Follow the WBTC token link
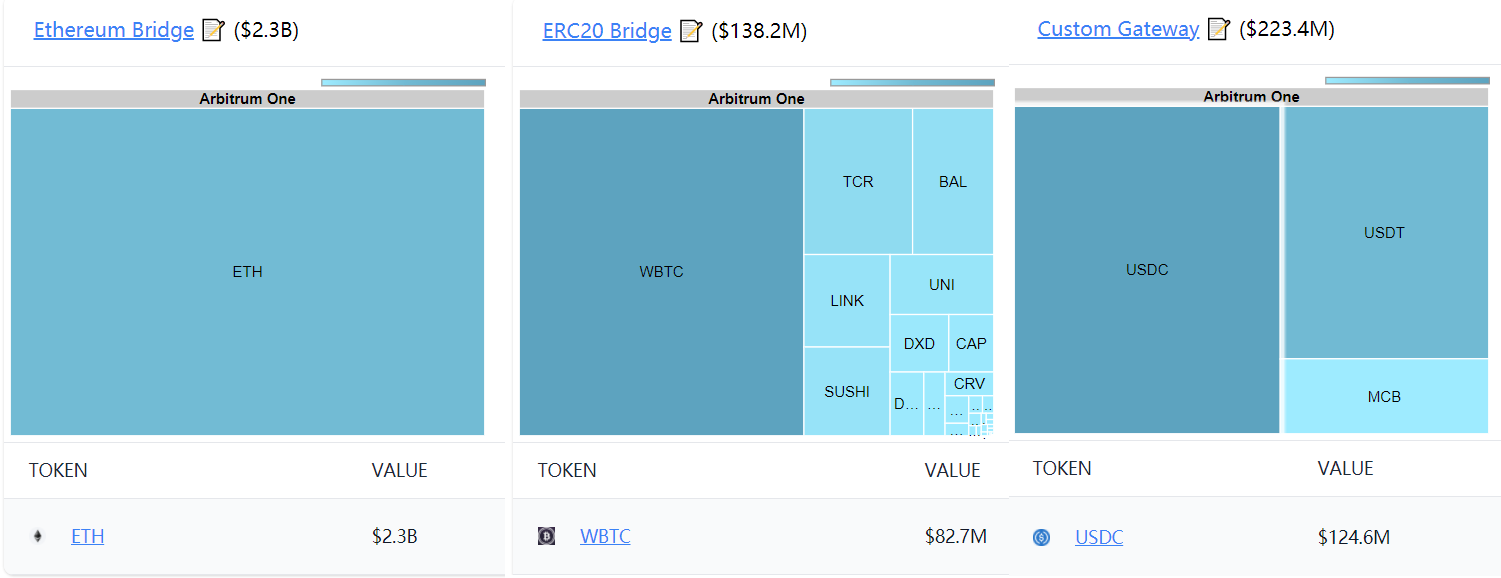1501x578 pixels. click(605, 537)
